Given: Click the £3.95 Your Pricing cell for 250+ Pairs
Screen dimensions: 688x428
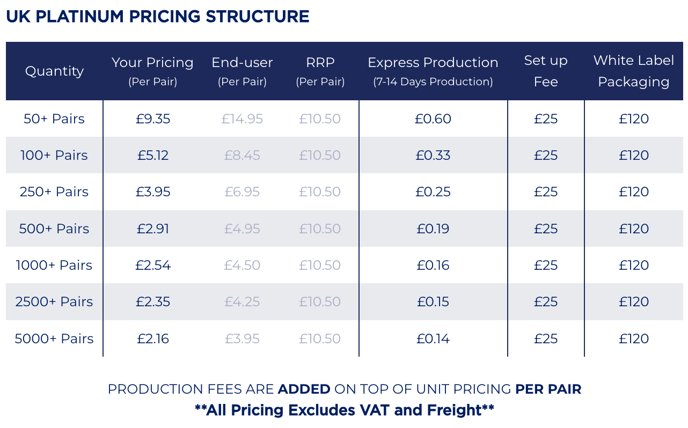Looking at the screenshot, I should 153,192.
